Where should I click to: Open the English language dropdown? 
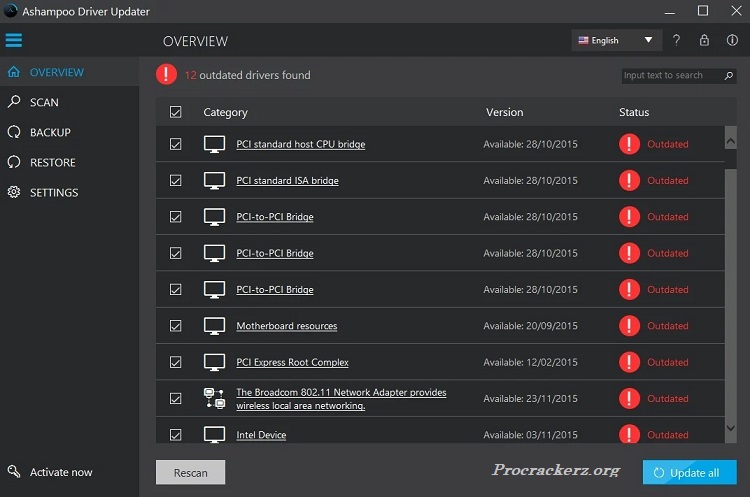point(615,41)
